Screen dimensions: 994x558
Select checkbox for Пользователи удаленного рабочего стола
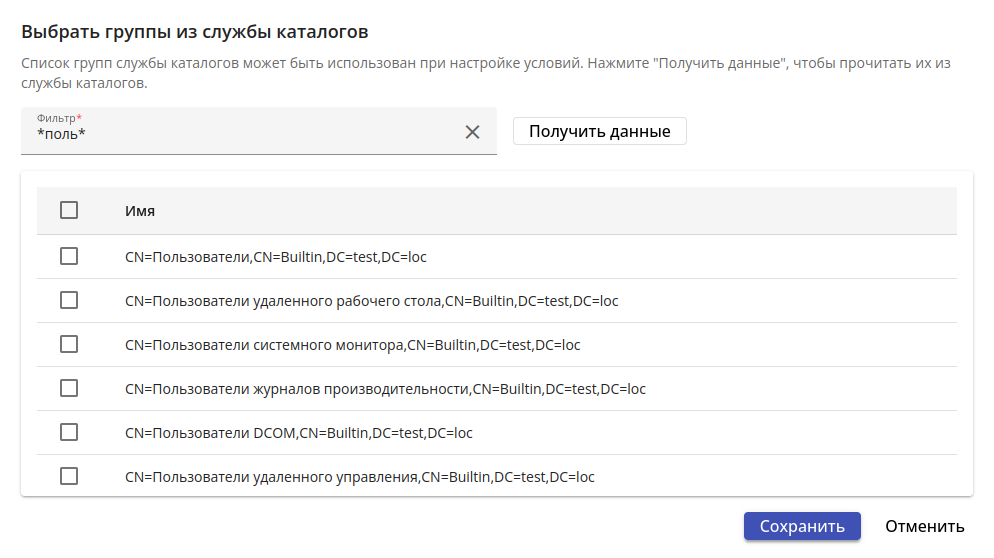[x=69, y=300]
